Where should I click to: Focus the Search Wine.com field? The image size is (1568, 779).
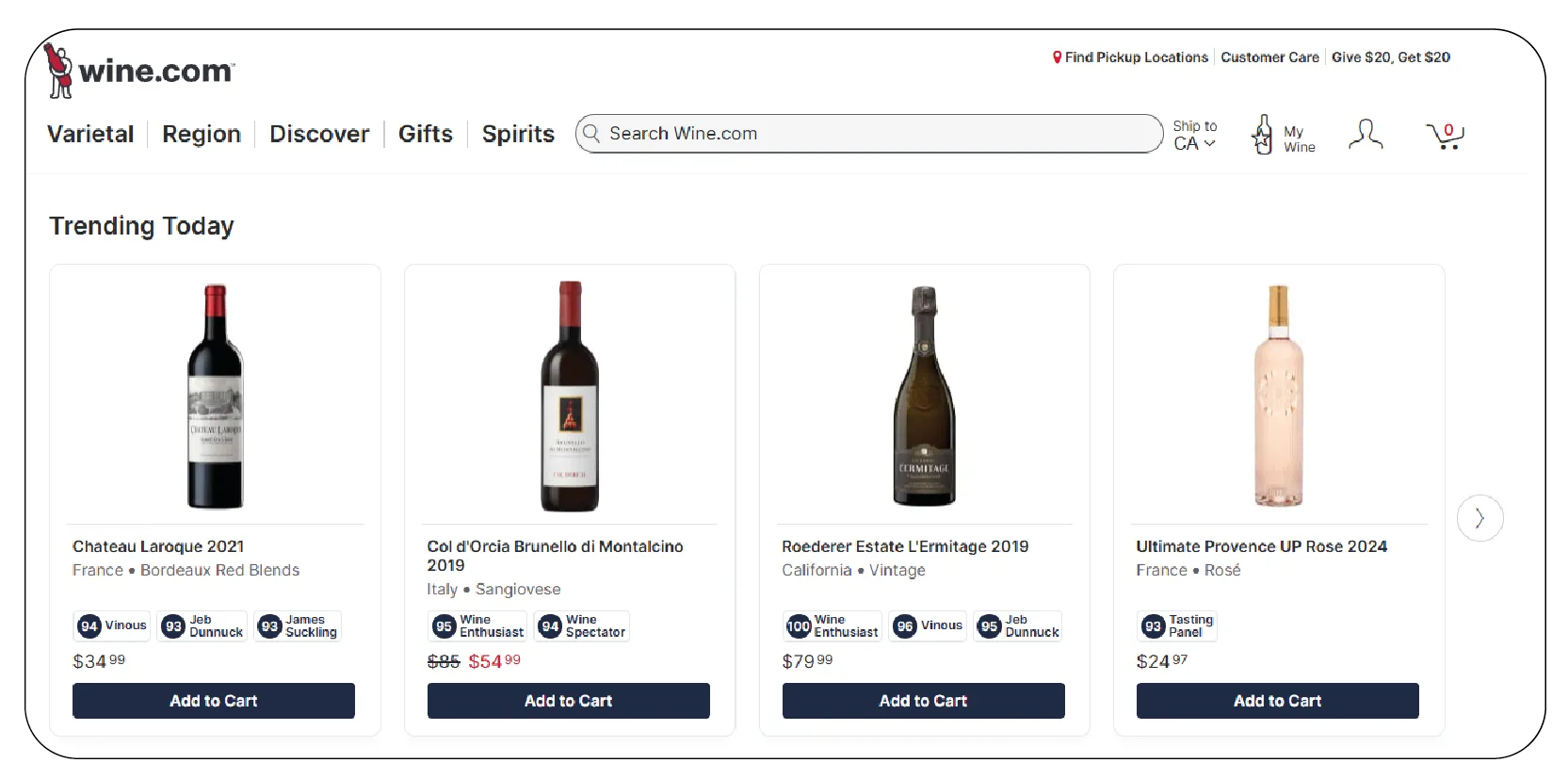[x=876, y=134]
